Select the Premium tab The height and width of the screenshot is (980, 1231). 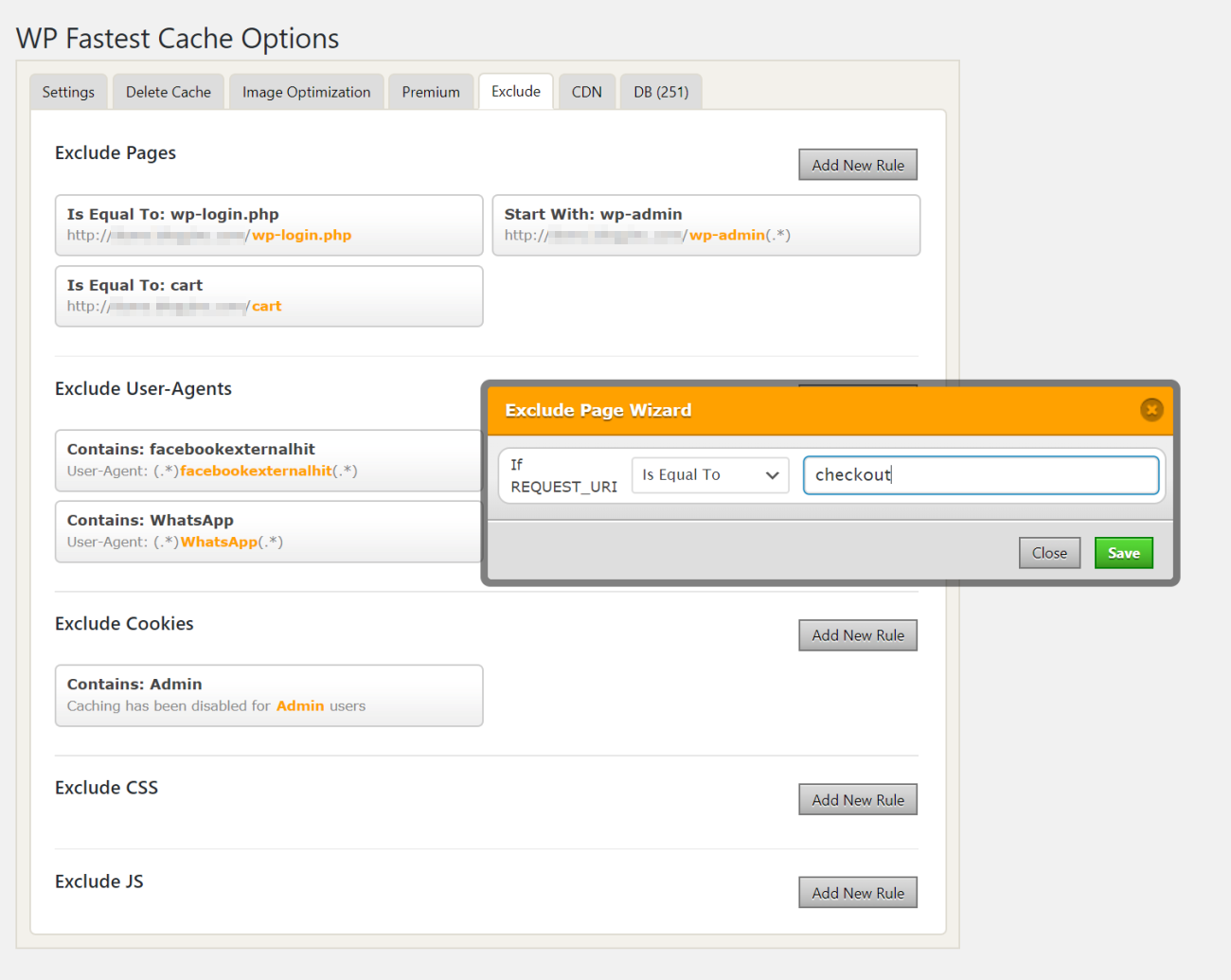430,92
